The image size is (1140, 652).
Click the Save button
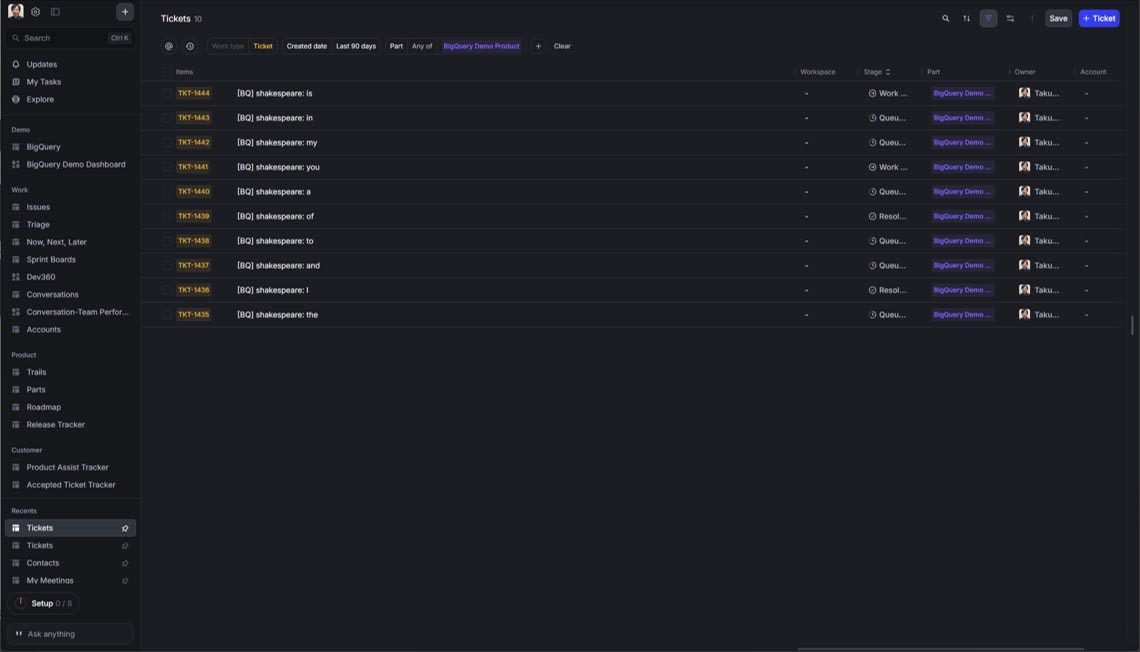pyautogui.click(x=1058, y=18)
